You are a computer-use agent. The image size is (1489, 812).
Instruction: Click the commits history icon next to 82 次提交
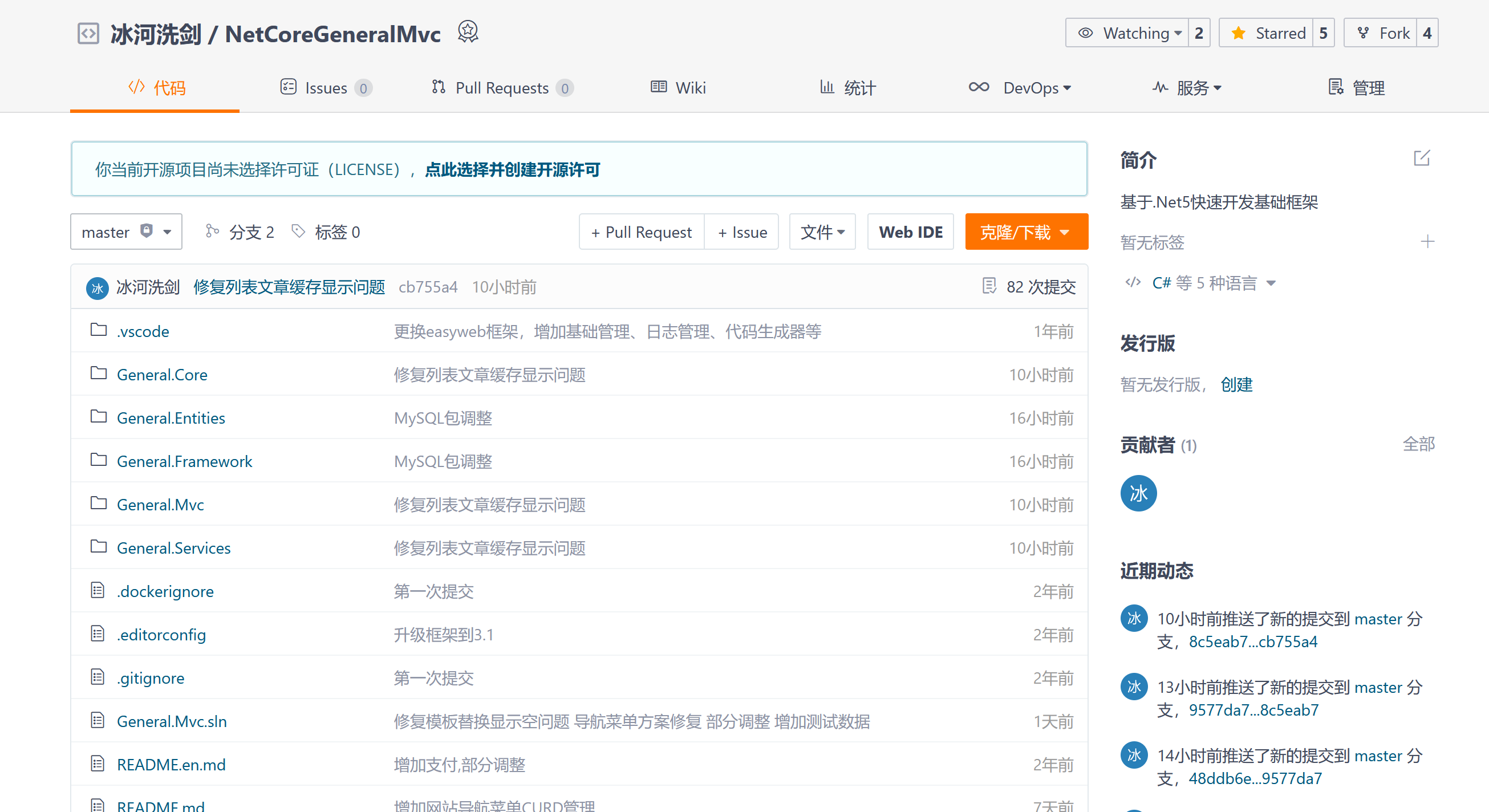(989, 286)
